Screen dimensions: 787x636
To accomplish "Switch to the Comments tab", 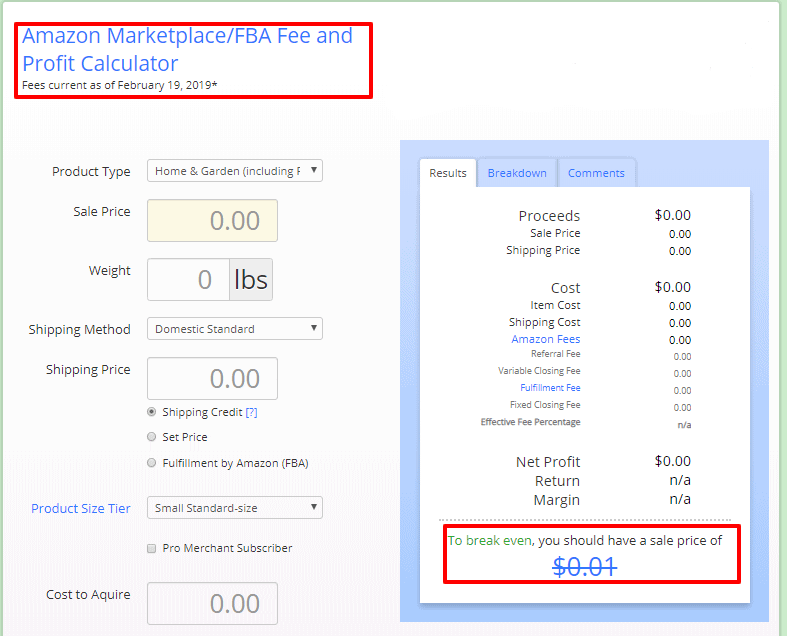I will pyautogui.click(x=596, y=173).
